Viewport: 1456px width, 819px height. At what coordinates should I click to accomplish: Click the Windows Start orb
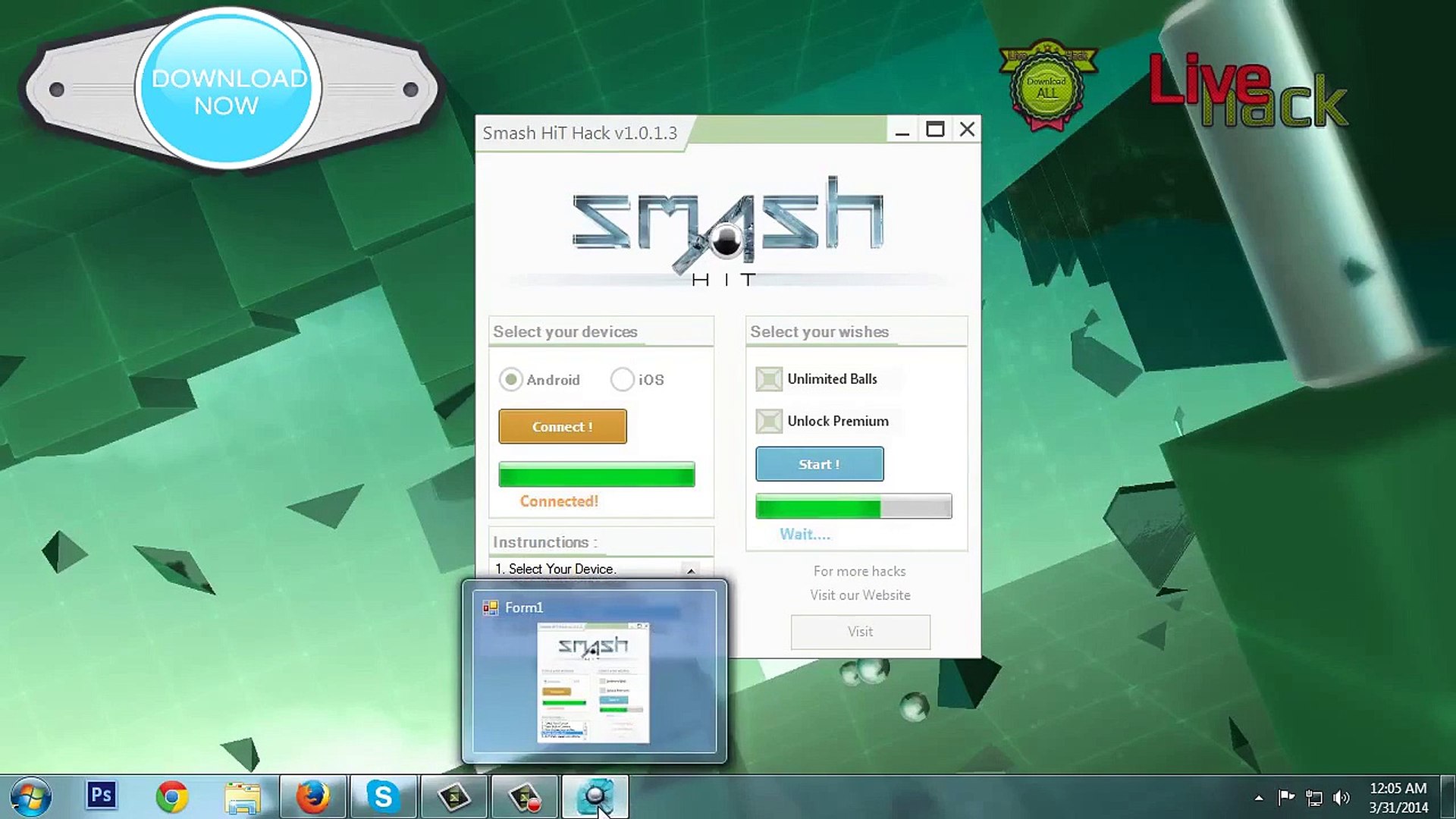(31, 797)
